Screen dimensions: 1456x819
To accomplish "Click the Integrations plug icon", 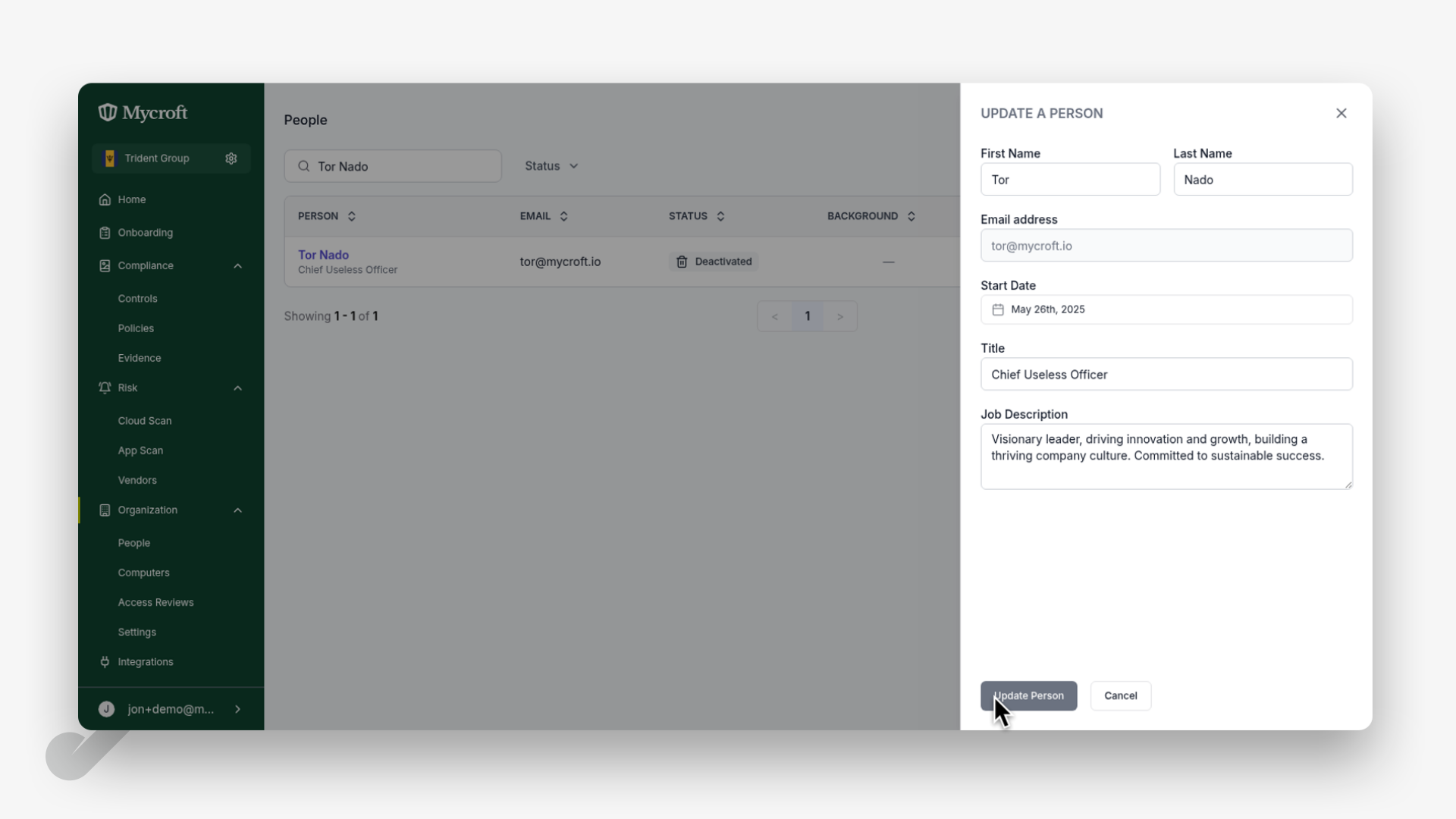I will (x=105, y=662).
